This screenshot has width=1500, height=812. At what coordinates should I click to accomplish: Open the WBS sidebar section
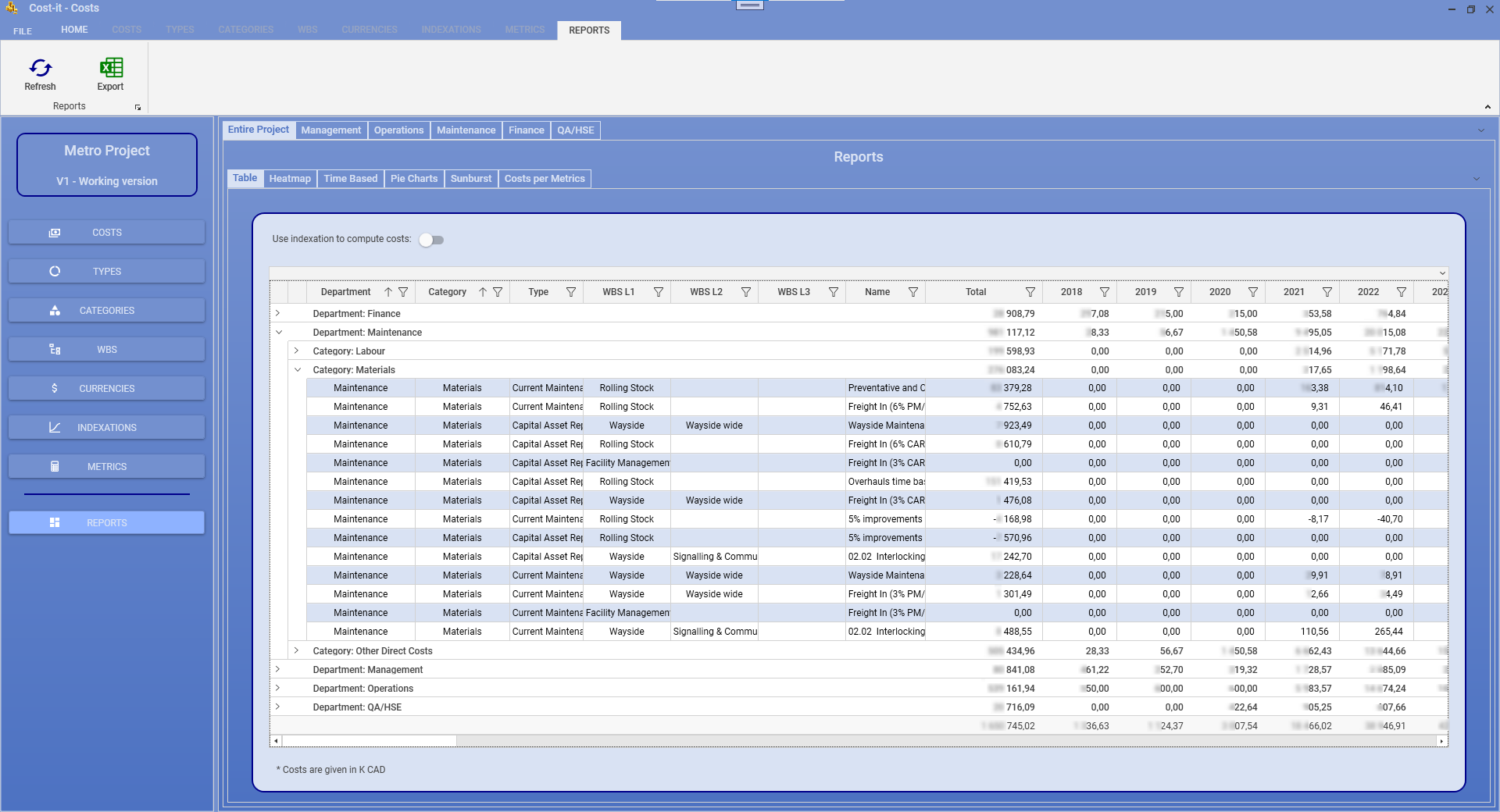[107, 350]
